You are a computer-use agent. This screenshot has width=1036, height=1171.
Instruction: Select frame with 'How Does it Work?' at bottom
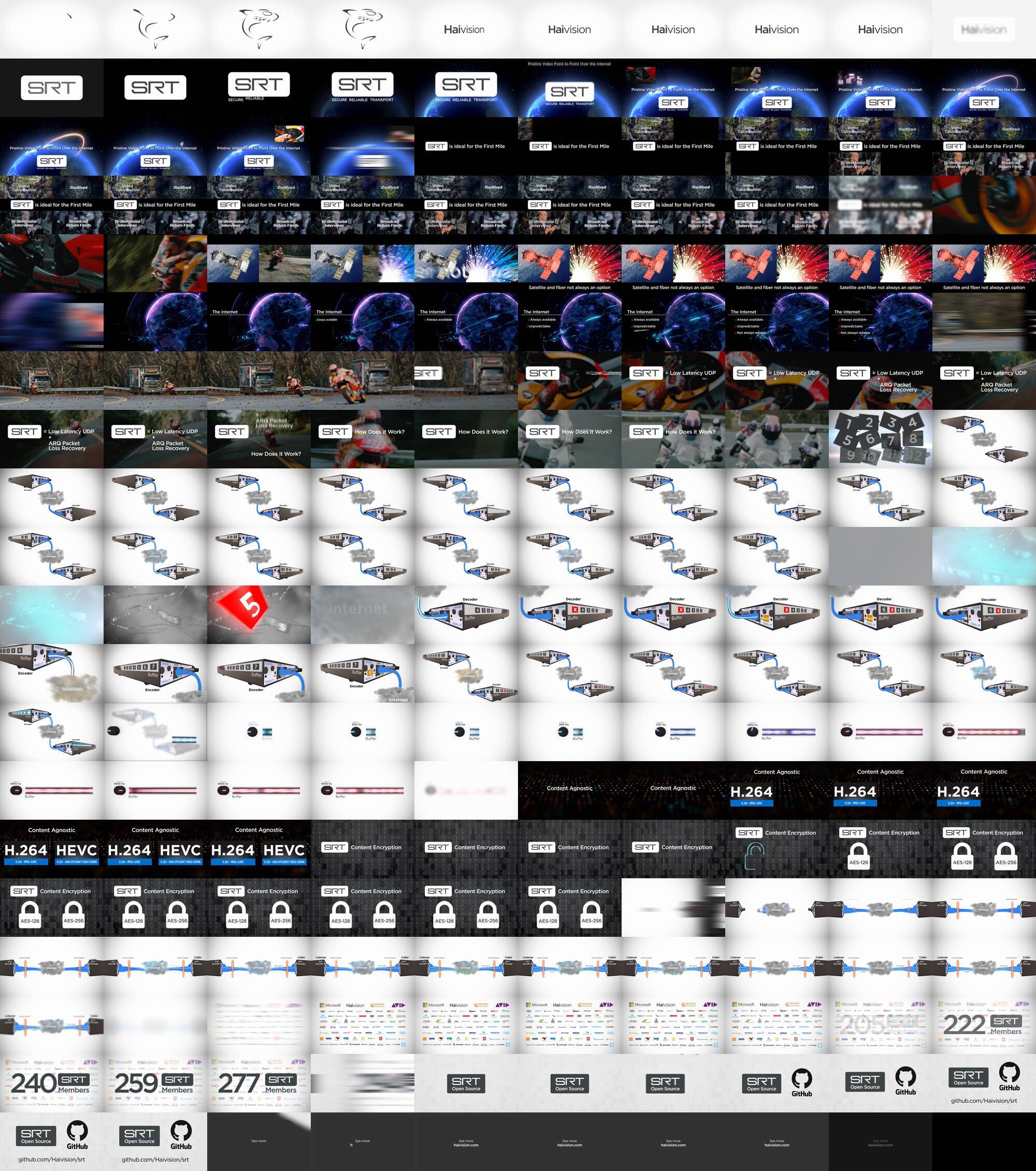click(x=259, y=439)
